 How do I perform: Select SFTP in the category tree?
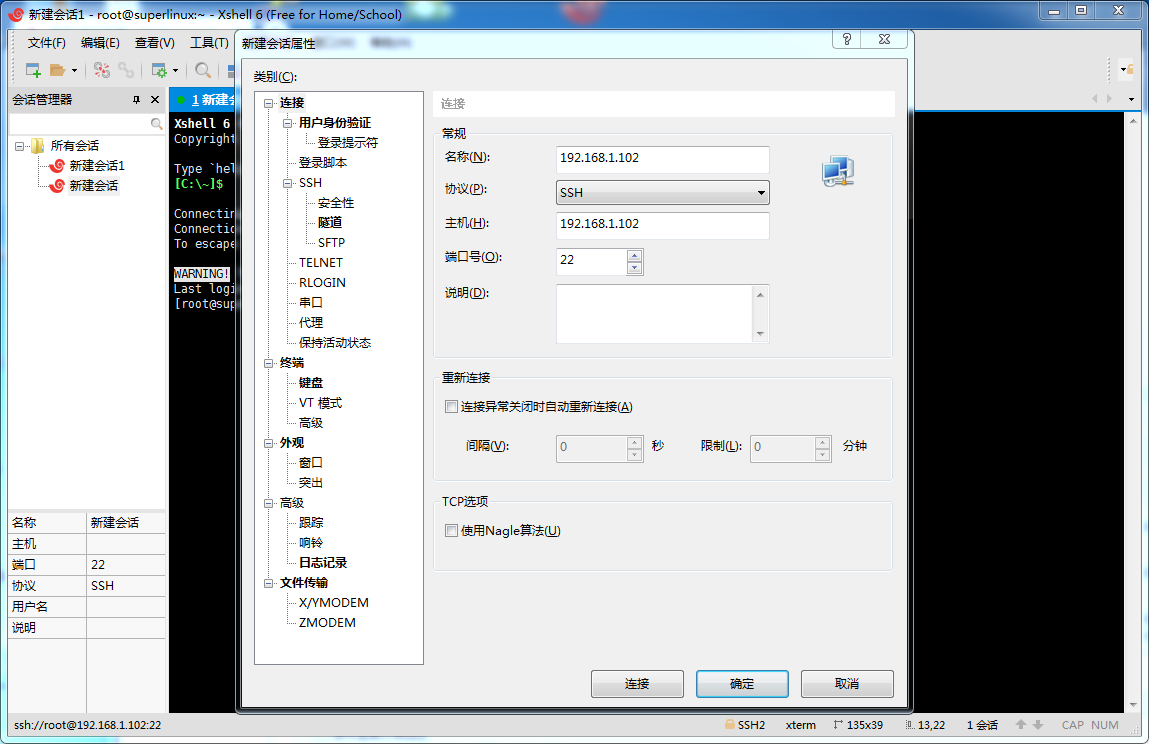pos(331,243)
